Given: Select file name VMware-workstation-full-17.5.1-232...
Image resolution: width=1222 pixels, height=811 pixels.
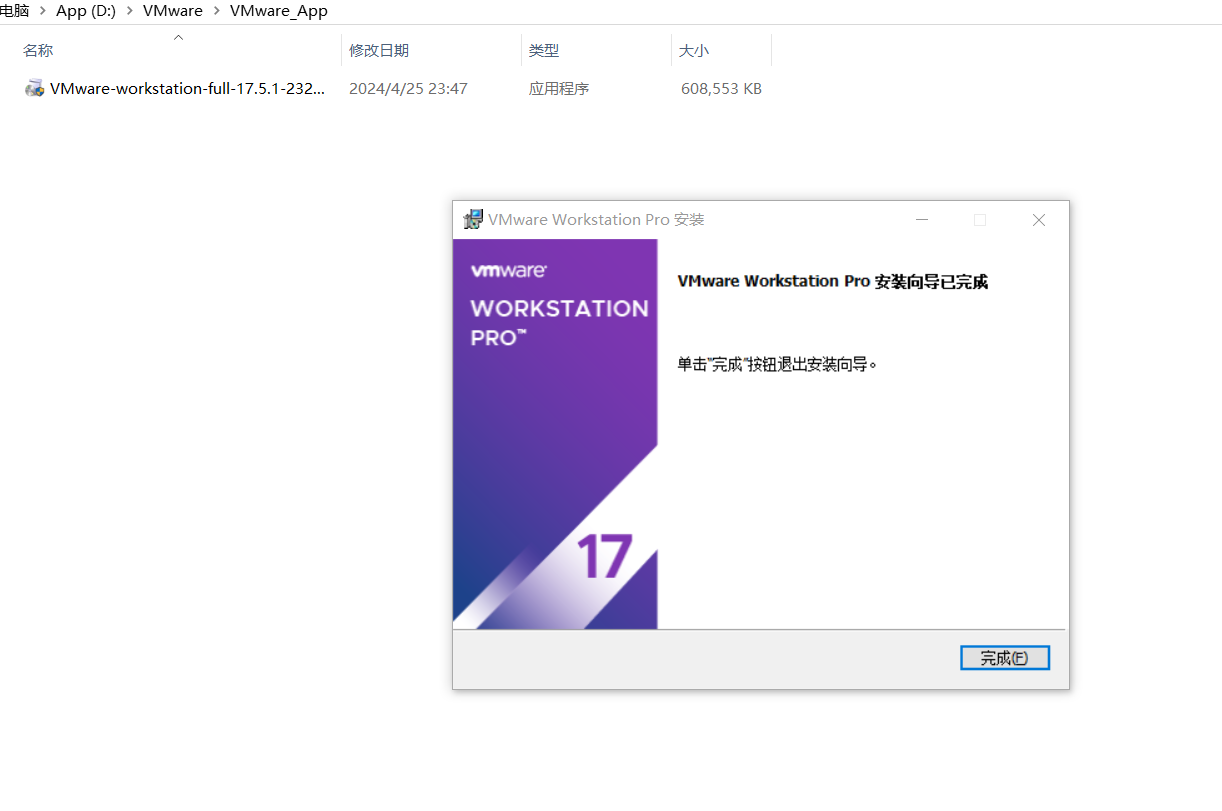Looking at the screenshot, I should (188, 88).
